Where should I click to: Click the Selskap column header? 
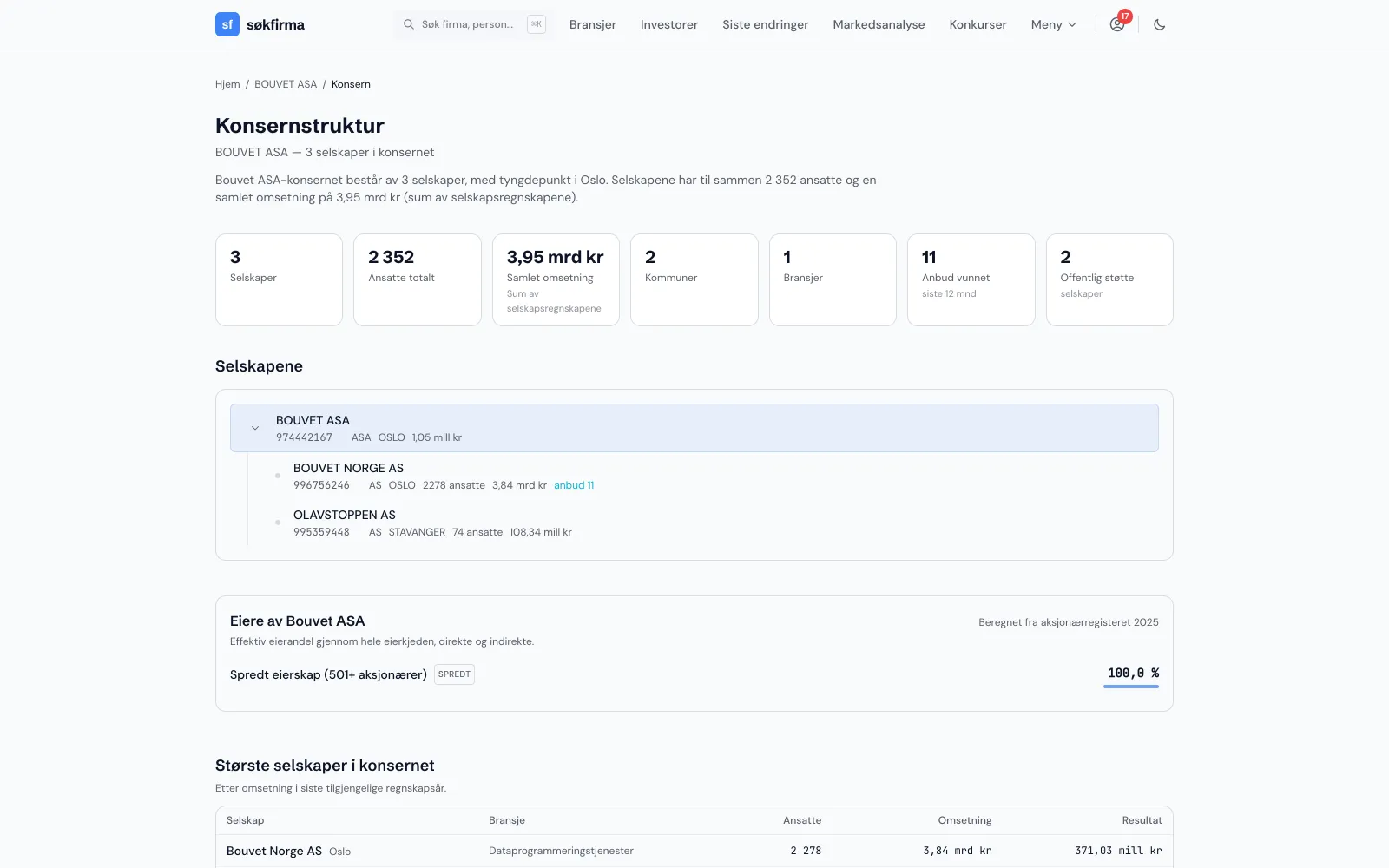245,820
